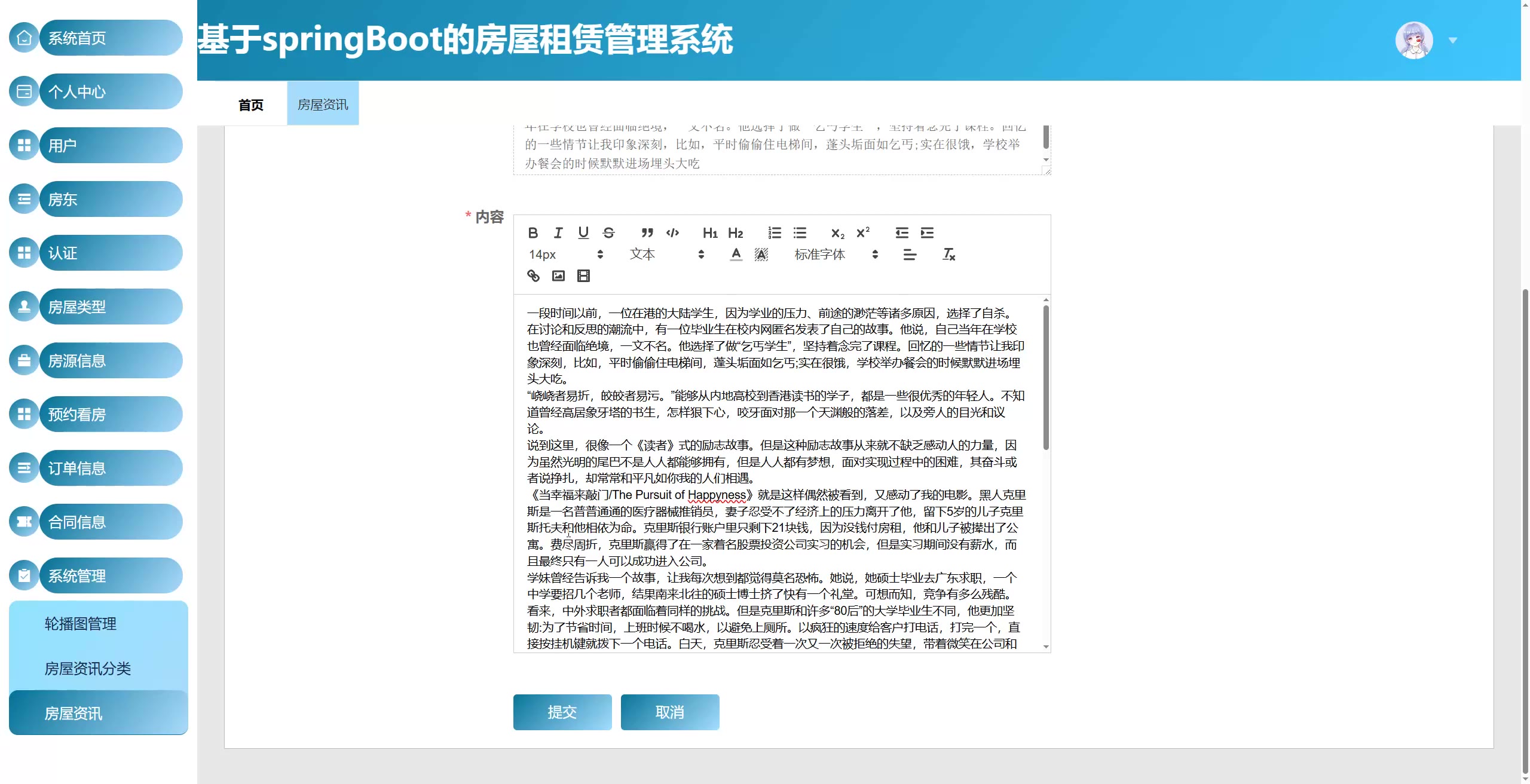Image resolution: width=1530 pixels, height=784 pixels.
Task: Apply H1 heading style
Action: [710, 233]
